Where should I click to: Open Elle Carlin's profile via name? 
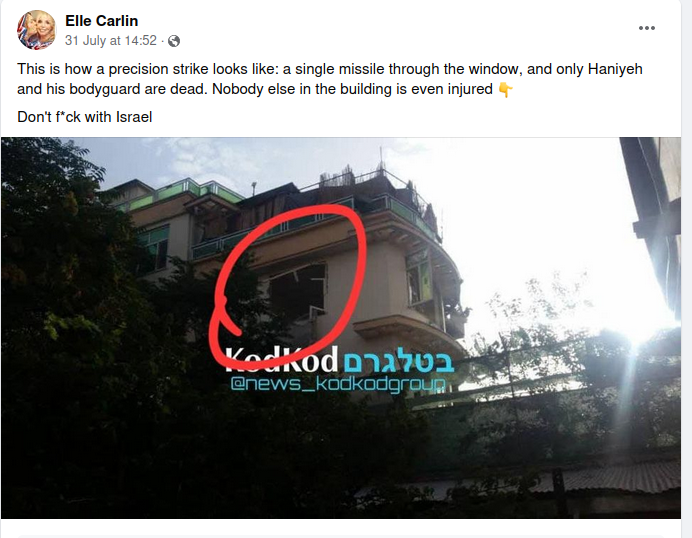tap(102, 21)
